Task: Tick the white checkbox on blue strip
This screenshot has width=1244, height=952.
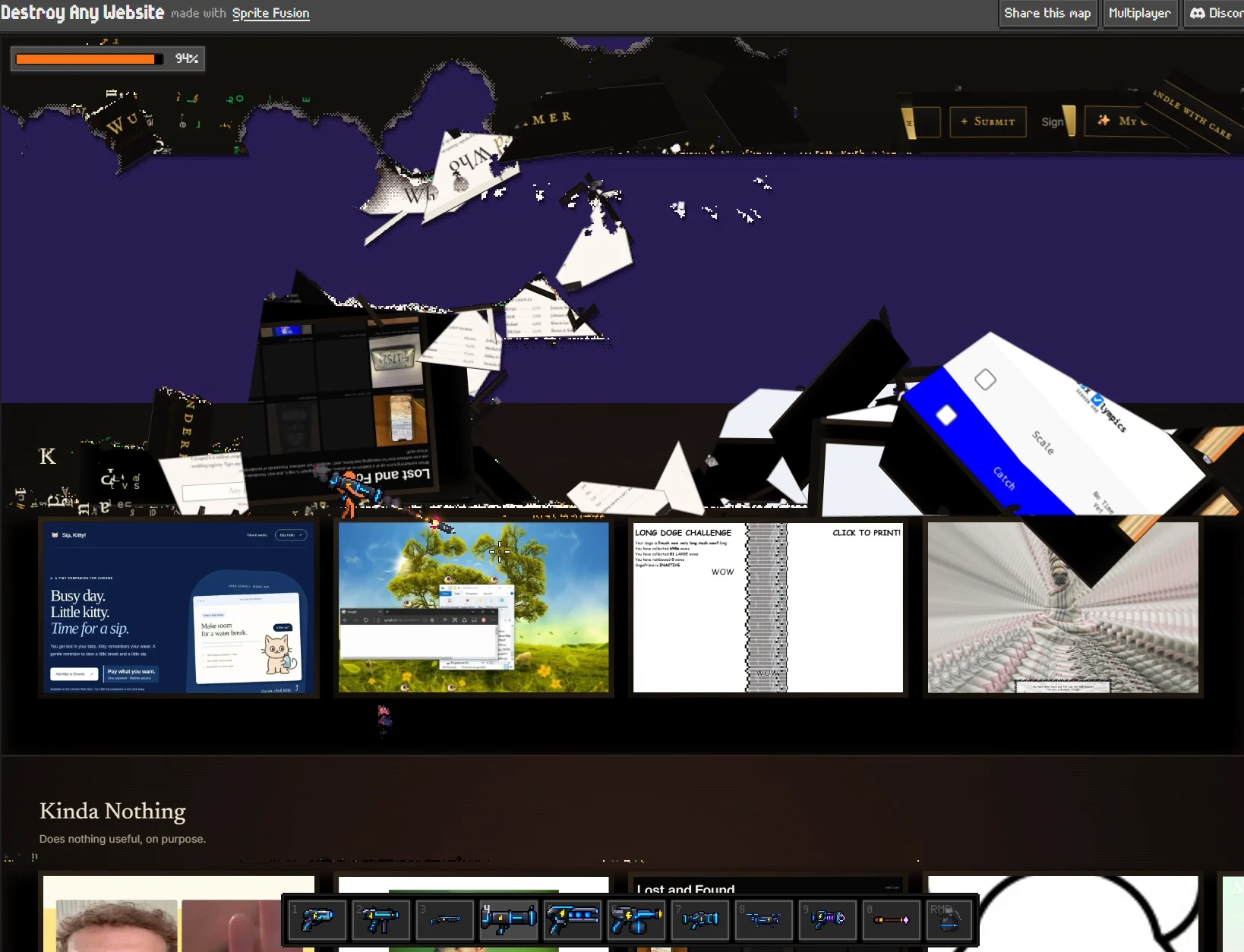Action: [946, 415]
